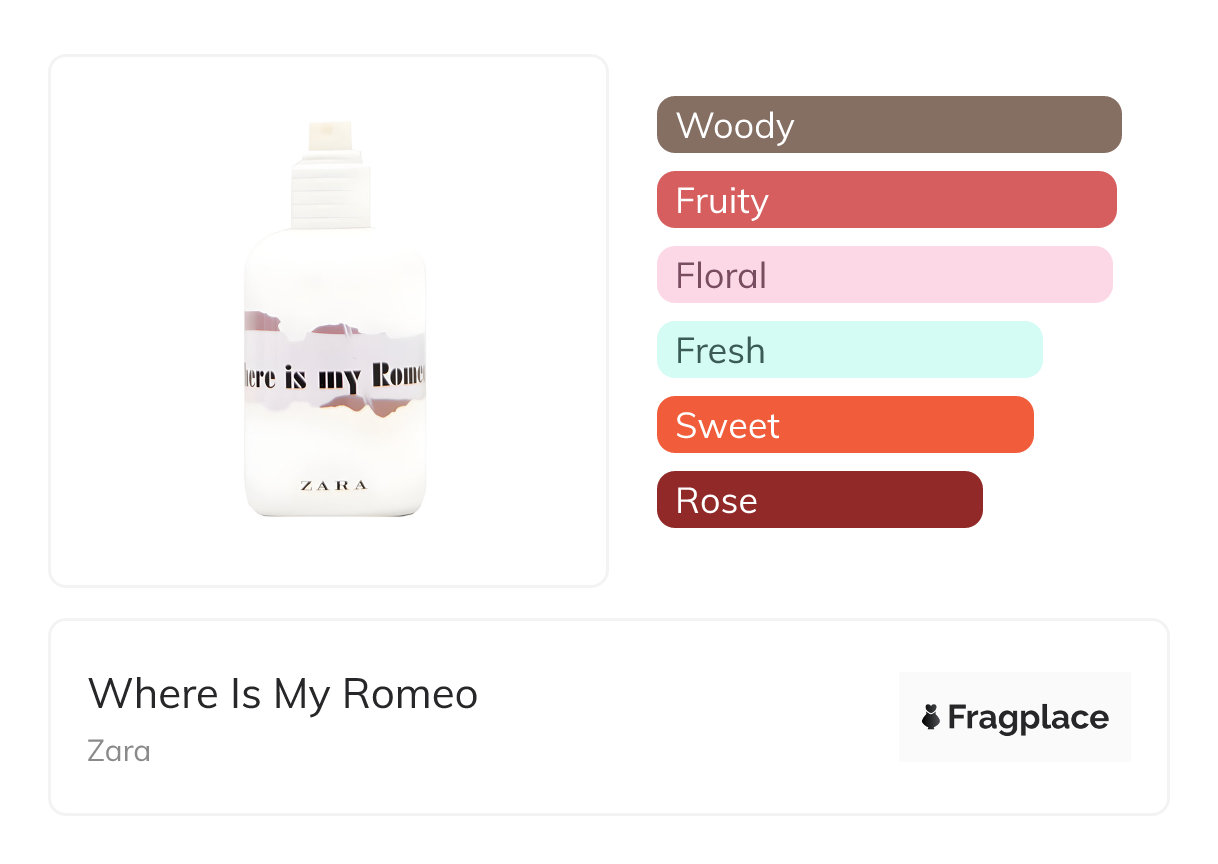Click the word Floral in its bar
The height and width of the screenshot is (864, 1218).
(x=721, y=276)
